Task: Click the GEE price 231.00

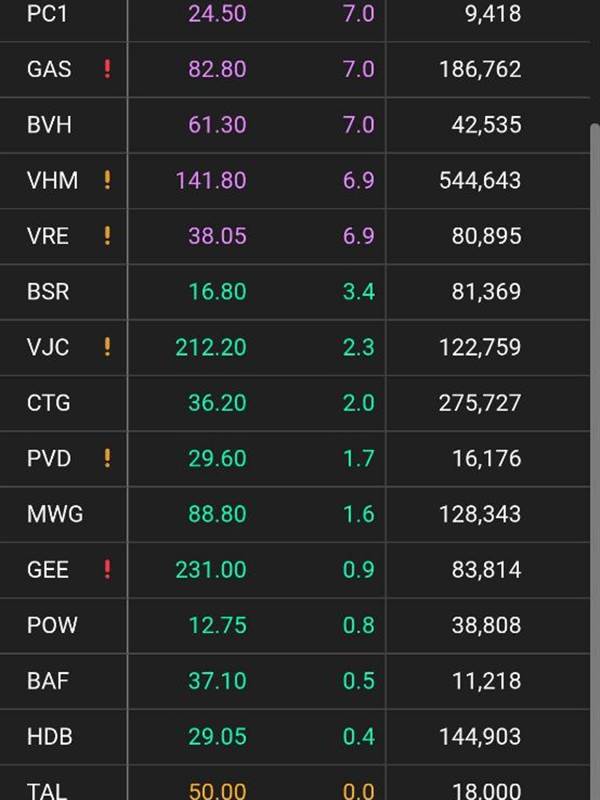Action: coord(209,569)
